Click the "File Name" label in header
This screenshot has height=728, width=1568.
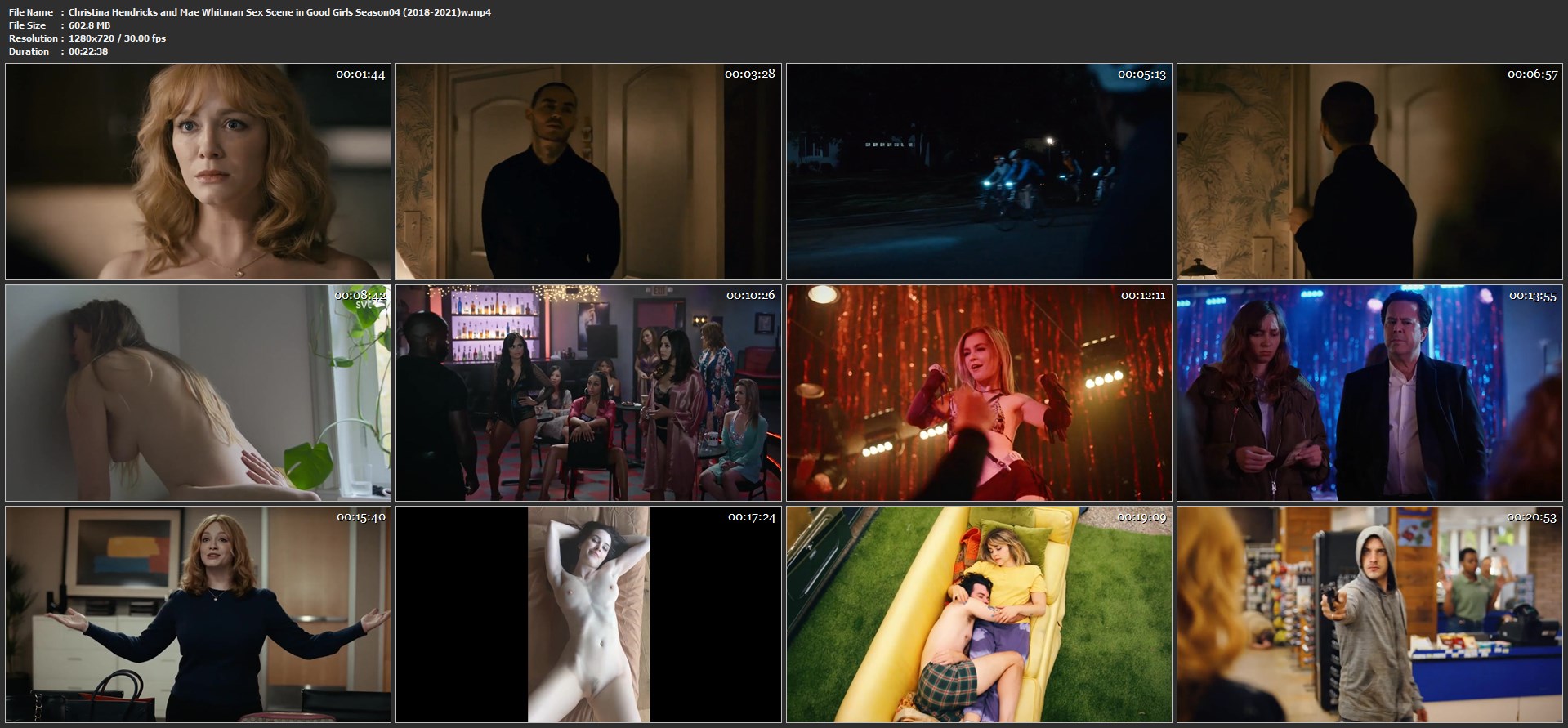[x=31, y=12]
